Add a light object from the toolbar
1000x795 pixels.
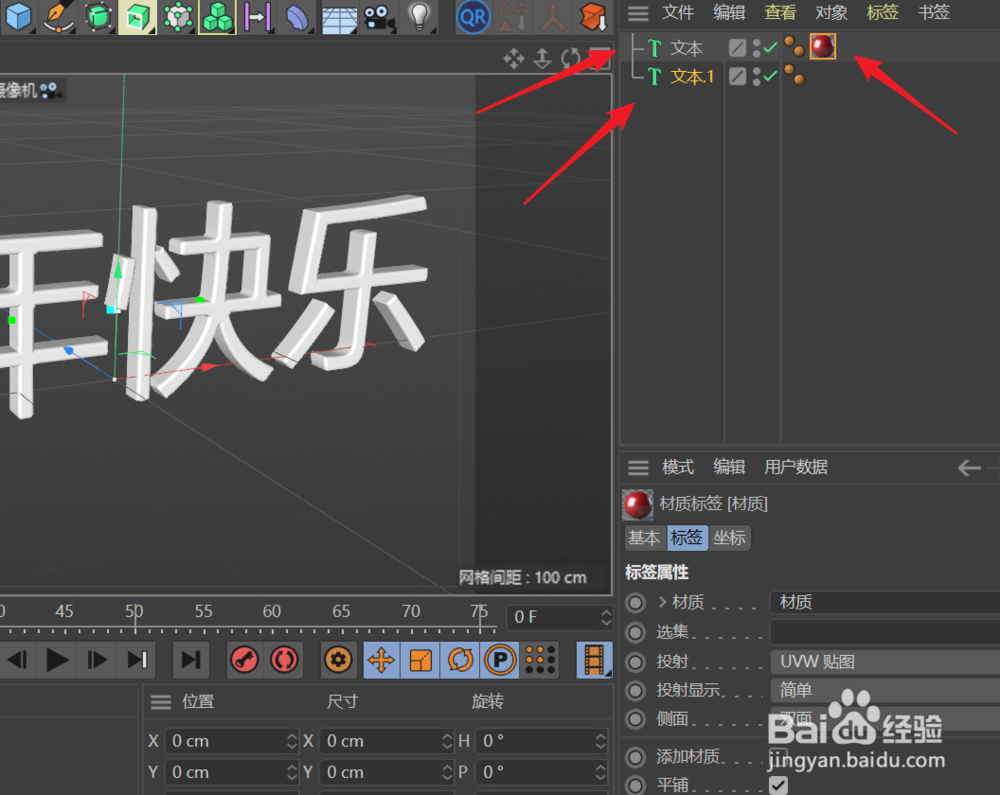(419, 17)
